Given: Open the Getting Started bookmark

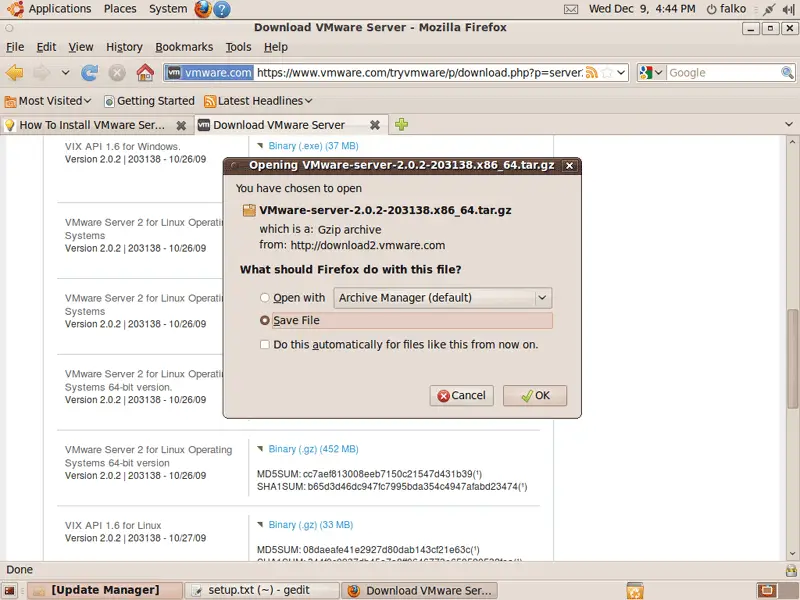Looking at the screenshot, I should coord(149,101).
